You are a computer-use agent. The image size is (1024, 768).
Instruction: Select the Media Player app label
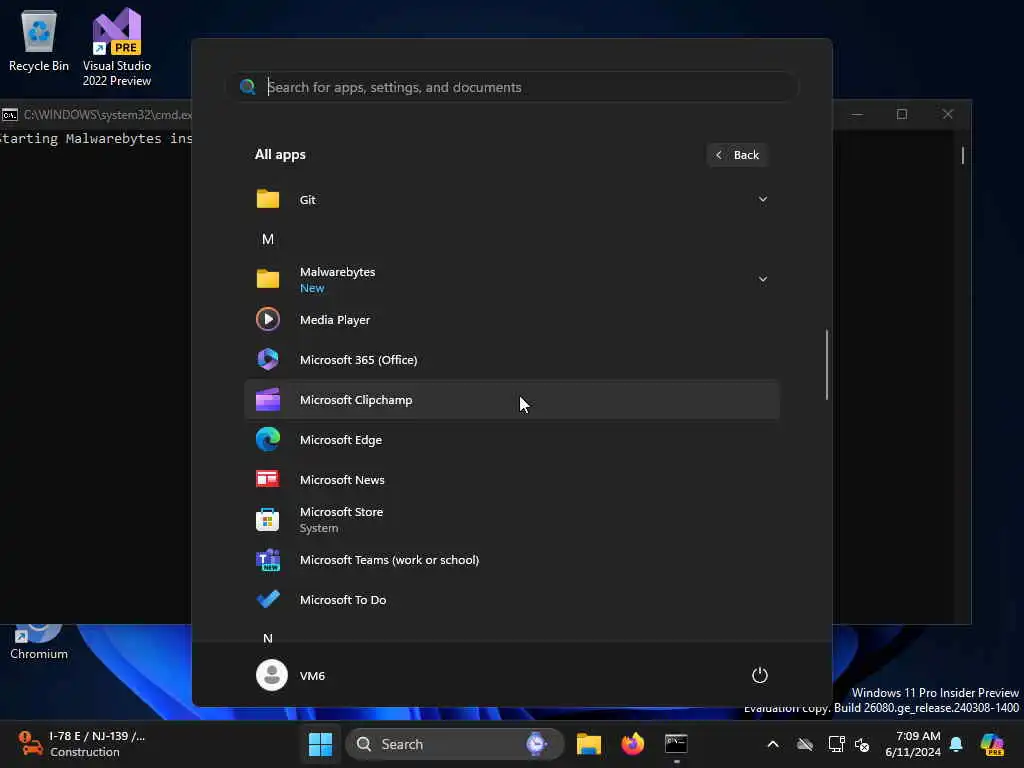[x=335, y=319]
